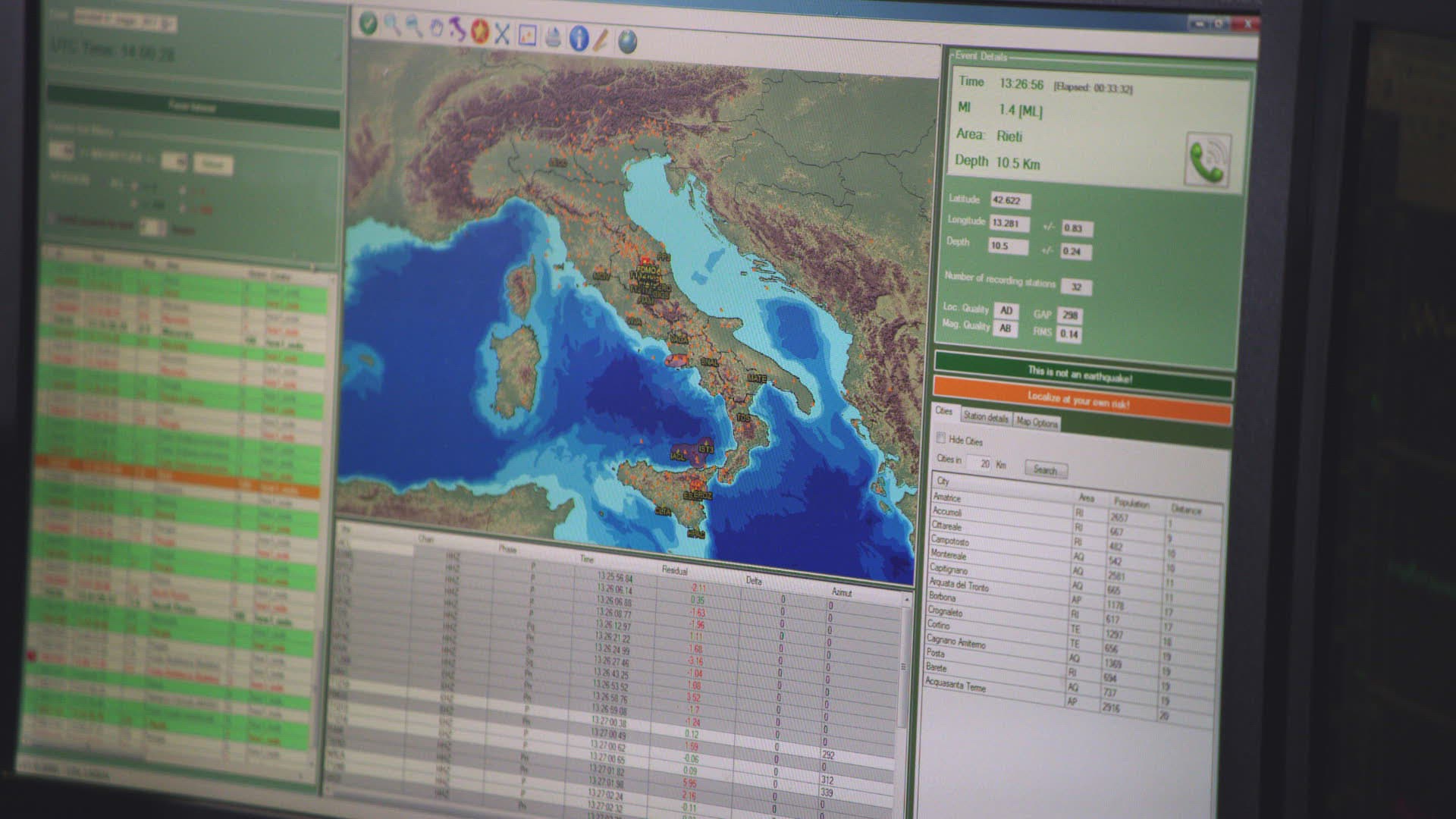Viewport: 1456px width, 819px height.
Task: Select the pencil edit tool
Action: point(601,39)
